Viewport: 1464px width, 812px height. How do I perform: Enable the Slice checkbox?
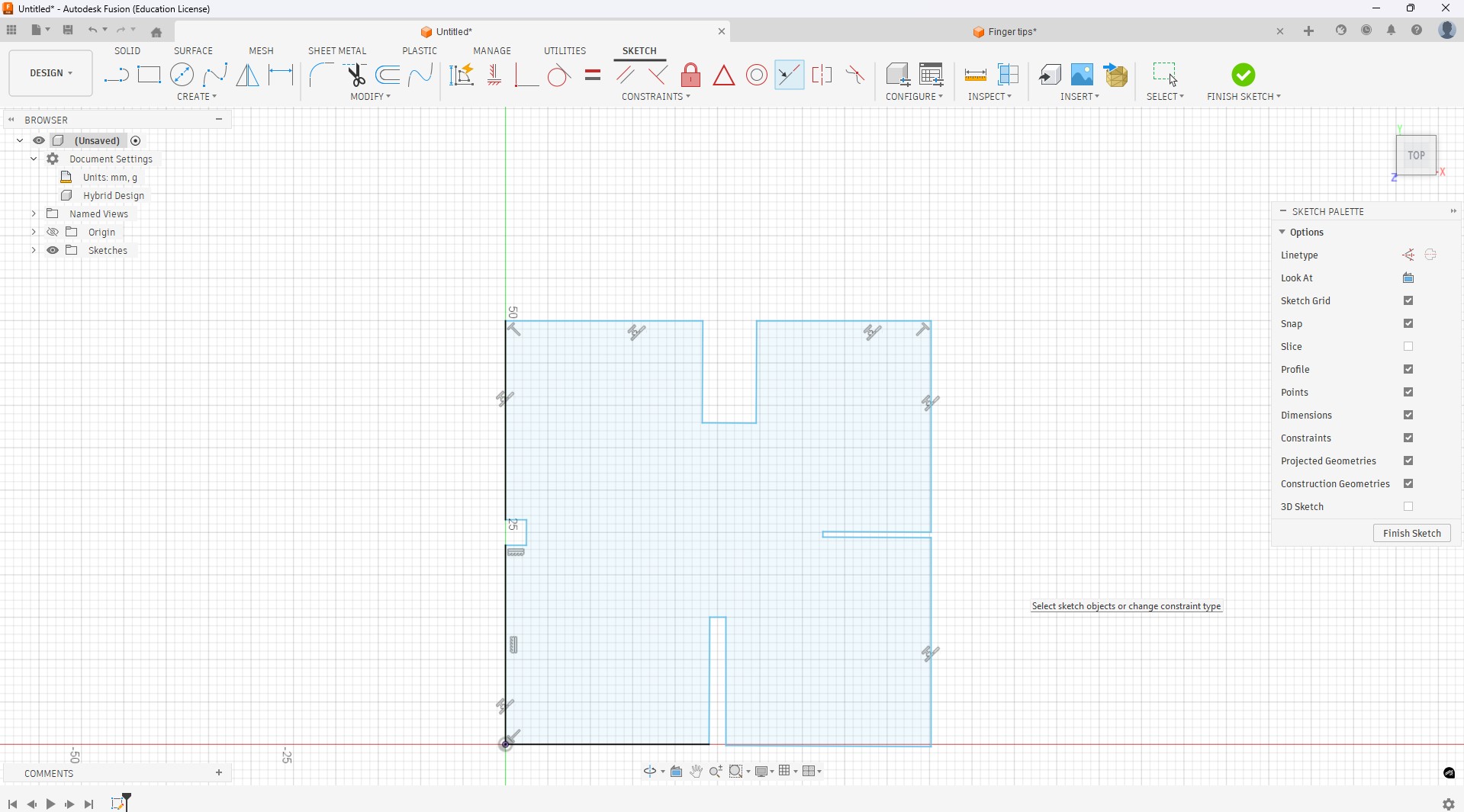click(x=1408, y=347)
